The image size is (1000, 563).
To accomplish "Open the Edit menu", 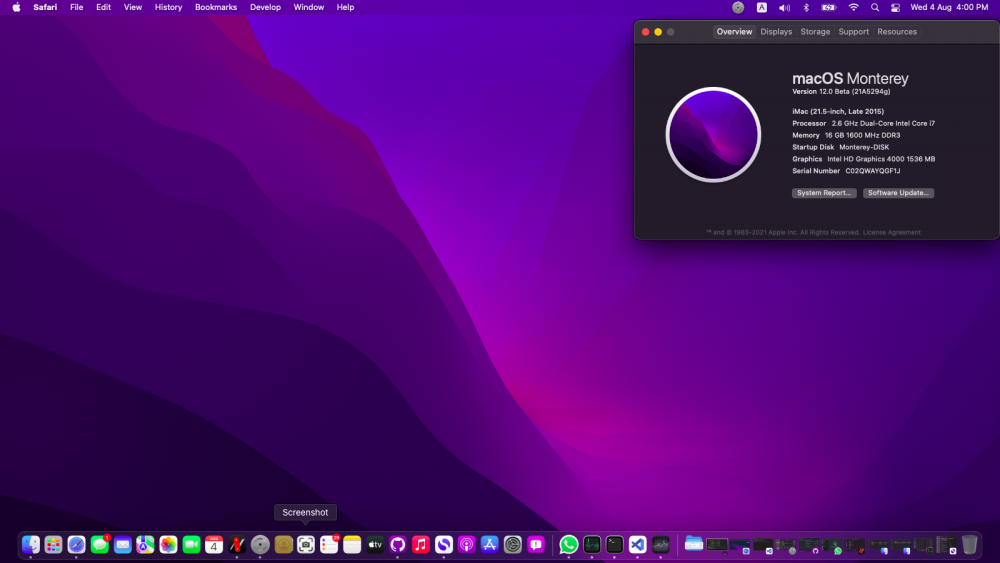I will tap(103, 8).
